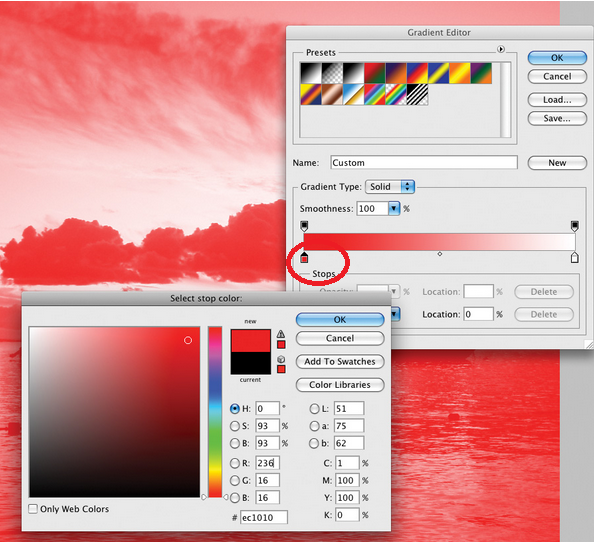Click the gradient preview bar
Viewport: 594px width, 543px height.
(x=439, y=242)
